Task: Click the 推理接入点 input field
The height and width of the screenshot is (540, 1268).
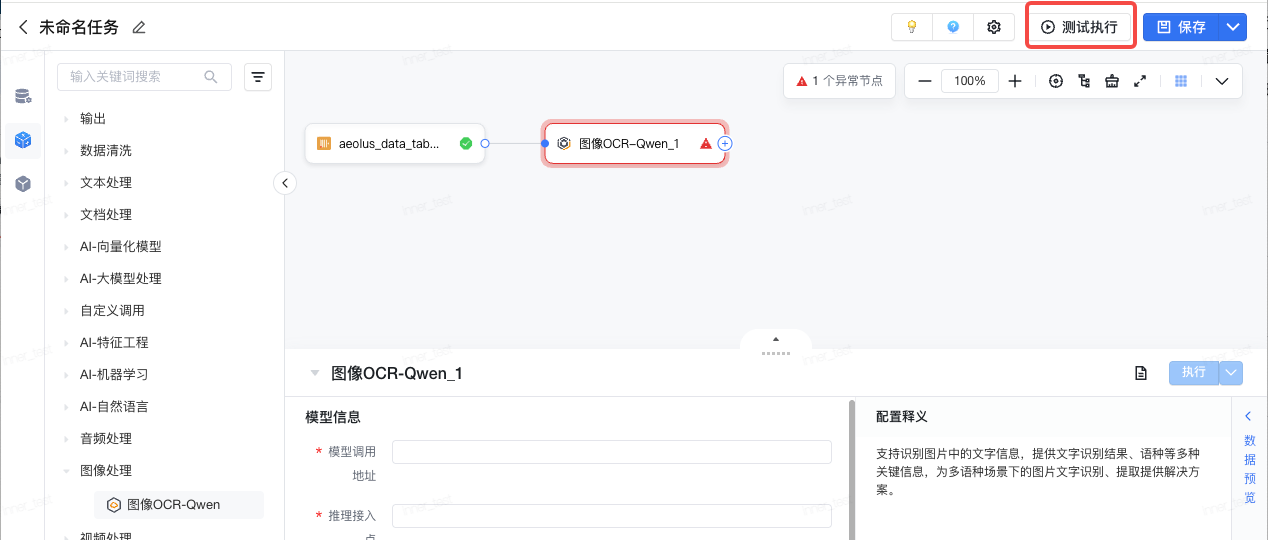Action: pos(611,516)
